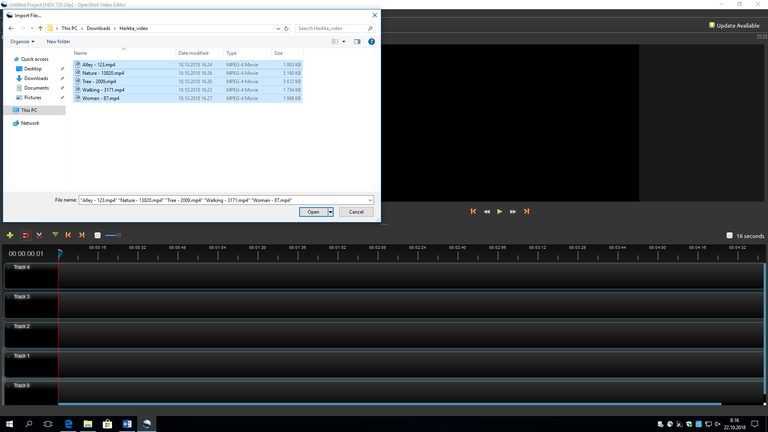
Task: Select the Tree - 2009.mp4 file
Action: point(99,81)
